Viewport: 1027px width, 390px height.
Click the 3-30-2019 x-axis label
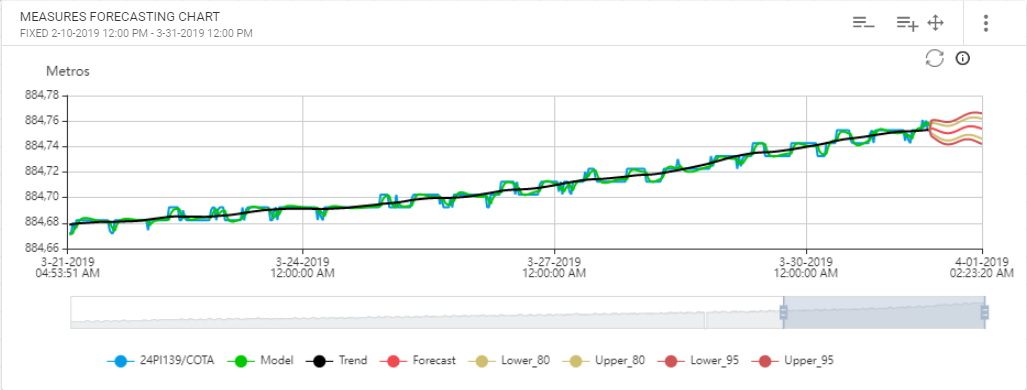pos(806,267)
